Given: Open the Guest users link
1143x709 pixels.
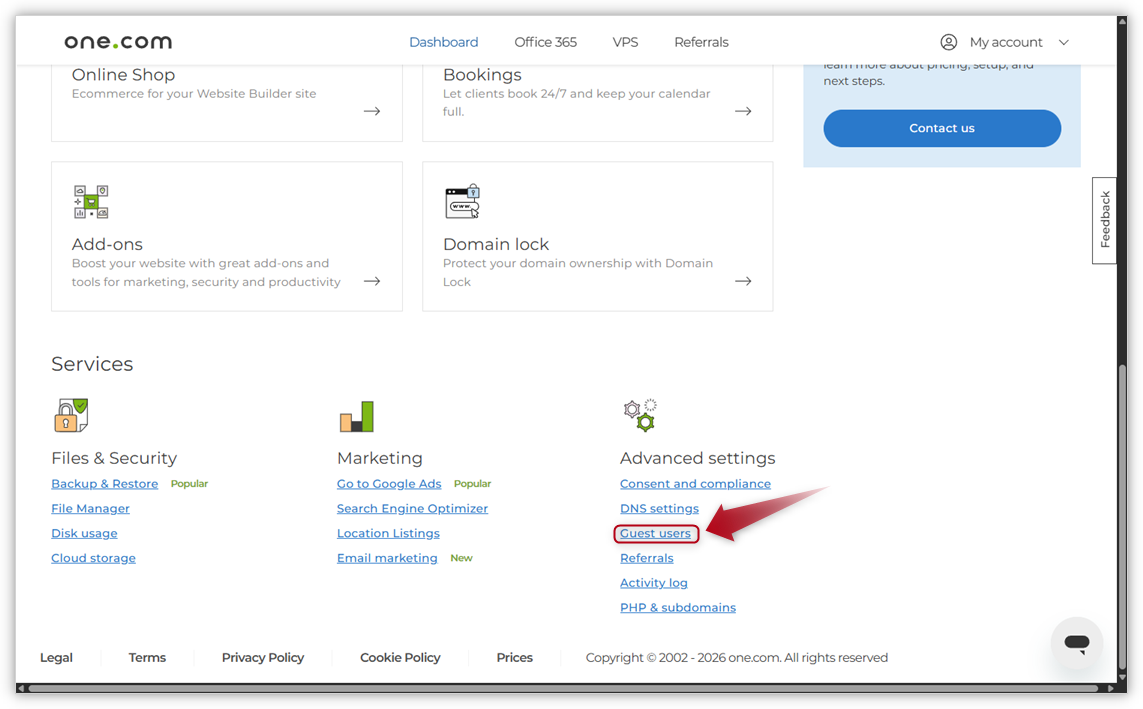Looking at the screenshot, I should [655, 533].
